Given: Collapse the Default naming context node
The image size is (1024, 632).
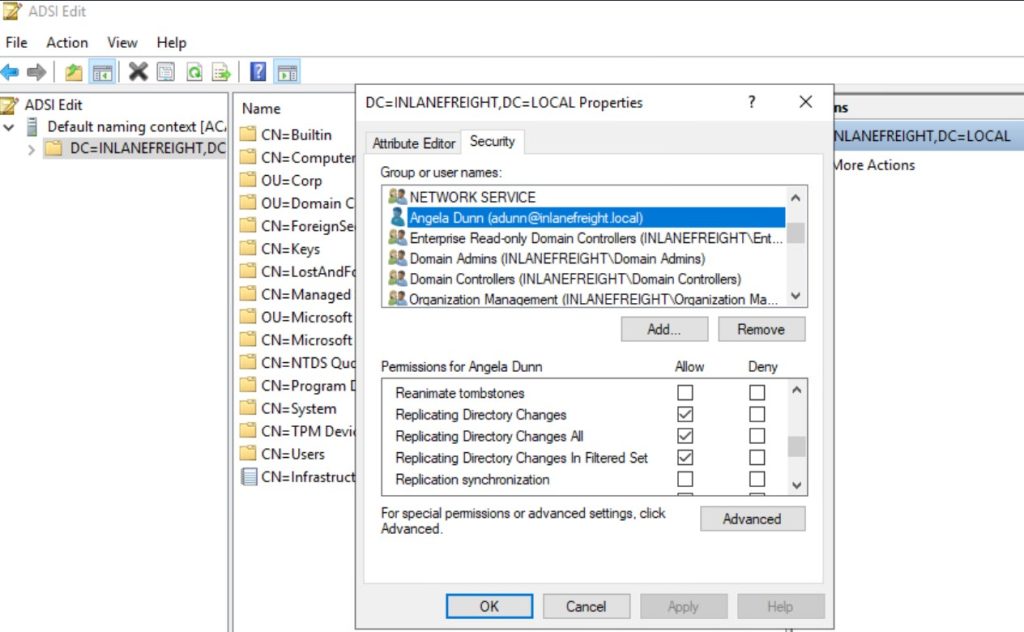Looking at the screenshot, I should click(x=10, y=127).
